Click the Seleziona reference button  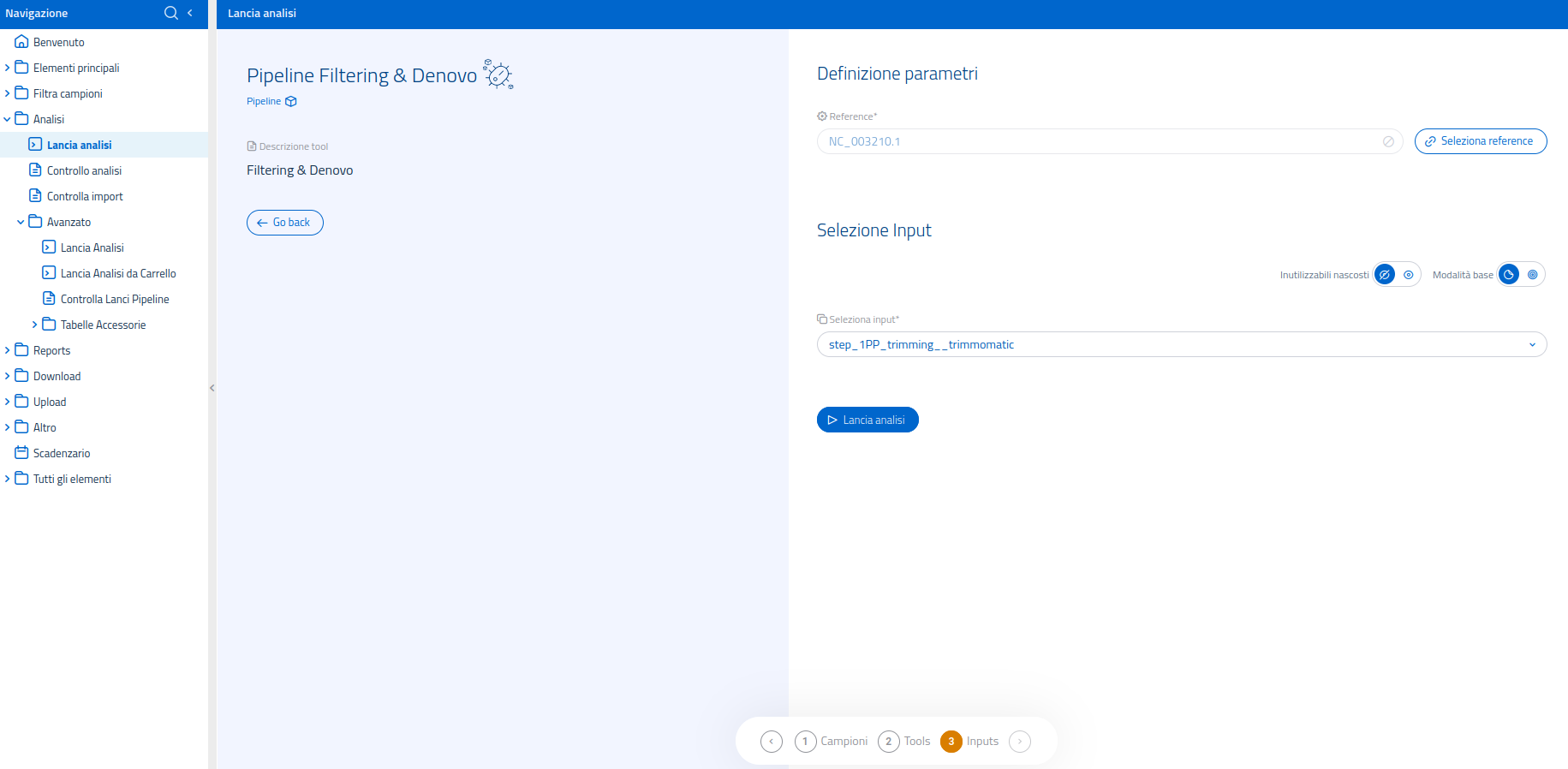pos(1480,141)
